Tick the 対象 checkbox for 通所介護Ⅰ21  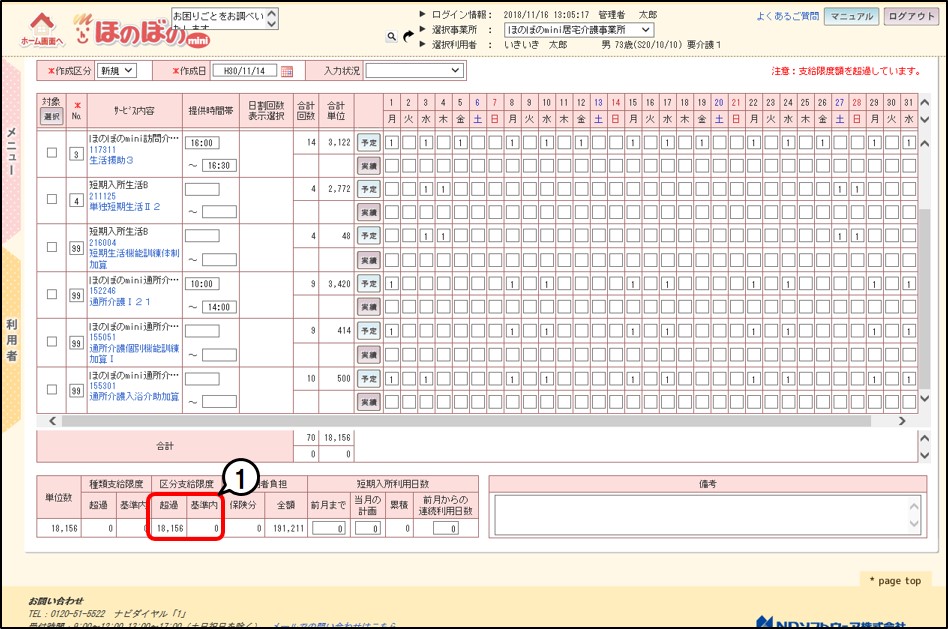52,294
